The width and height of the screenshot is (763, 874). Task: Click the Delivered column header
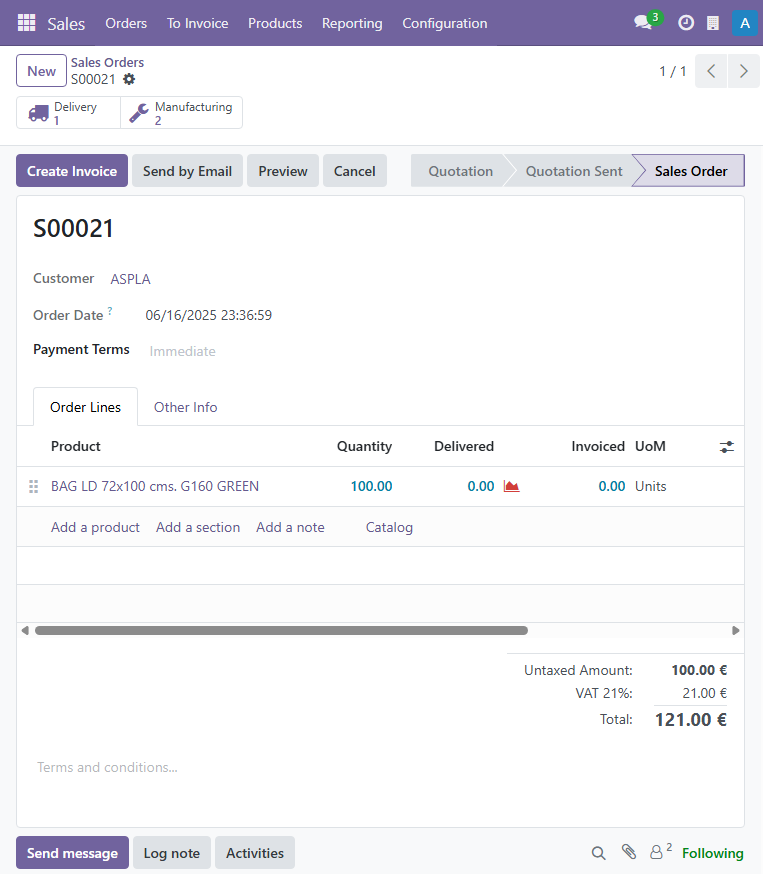(464, 446)
